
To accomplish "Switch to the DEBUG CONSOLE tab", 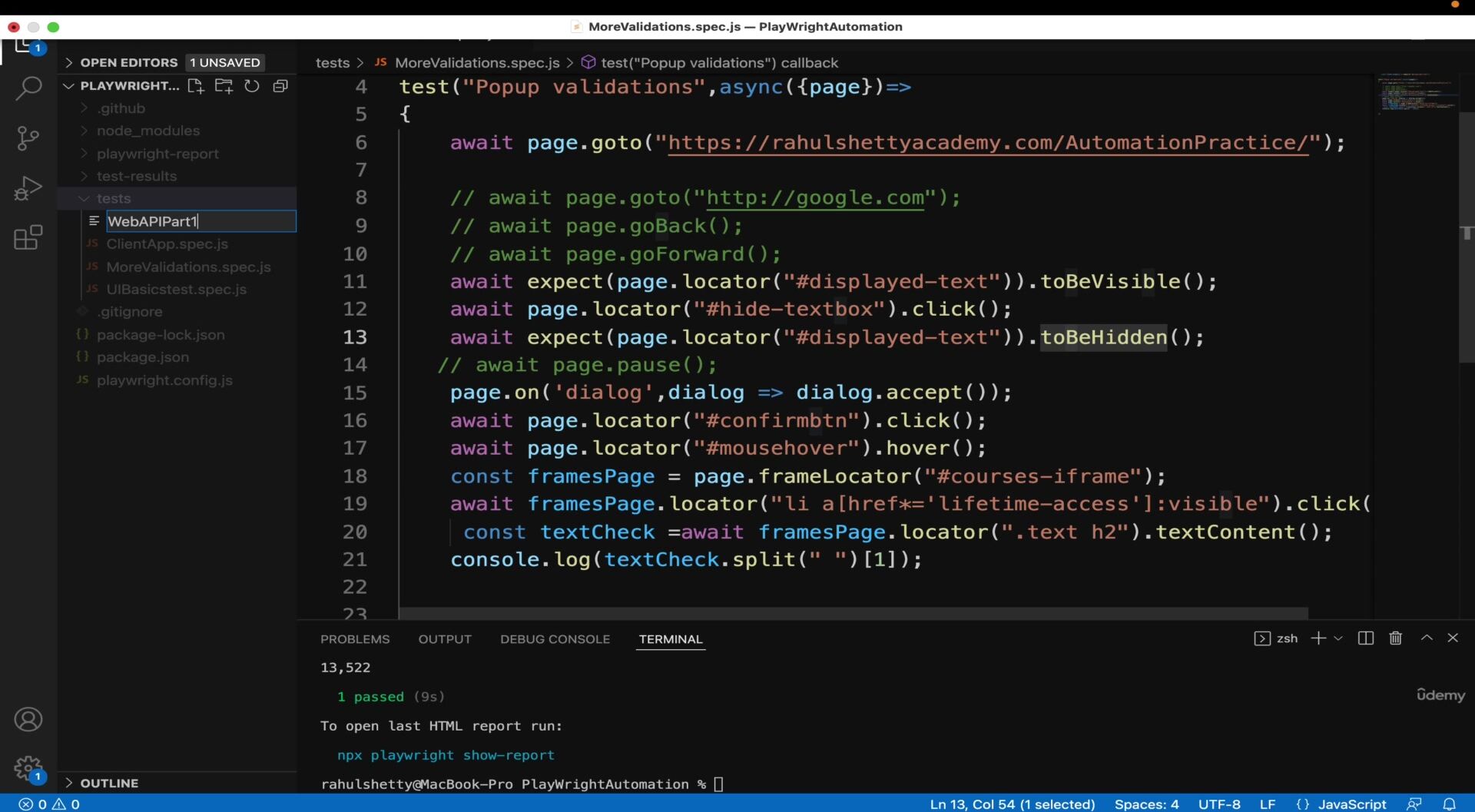I will [x=555, y=639].
